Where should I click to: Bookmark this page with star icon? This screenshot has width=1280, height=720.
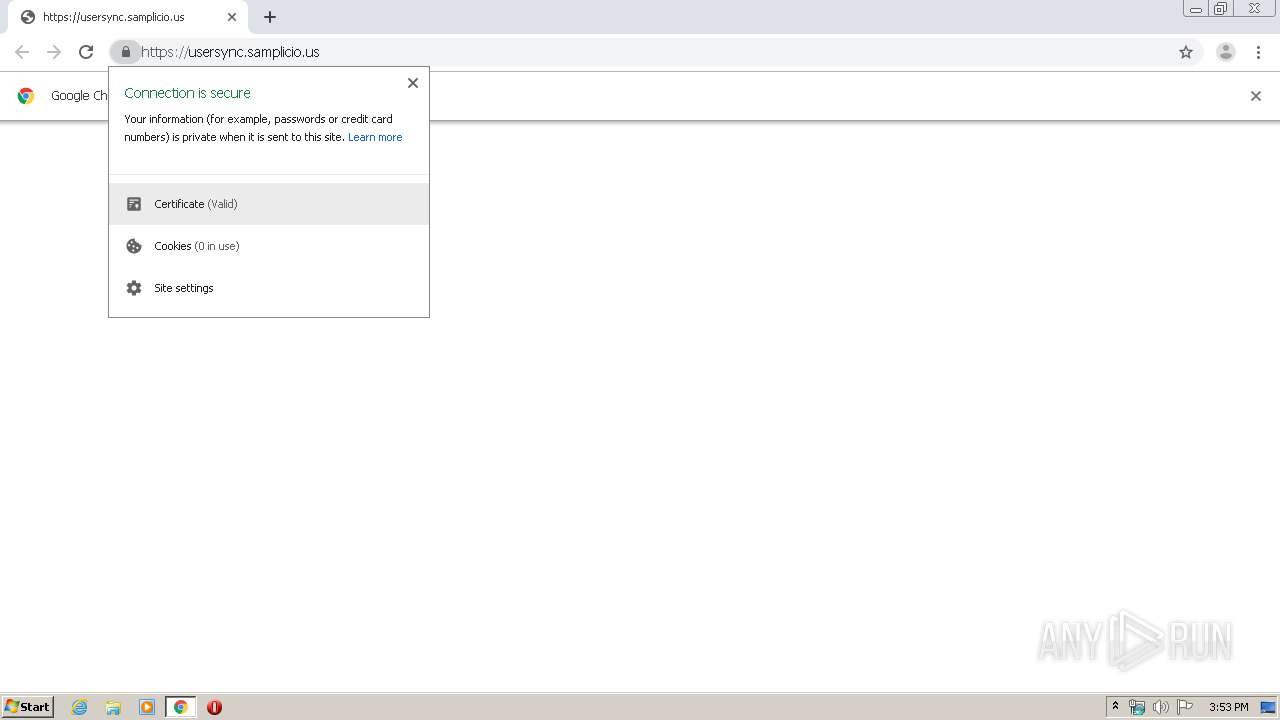(x=1186, y=52)
